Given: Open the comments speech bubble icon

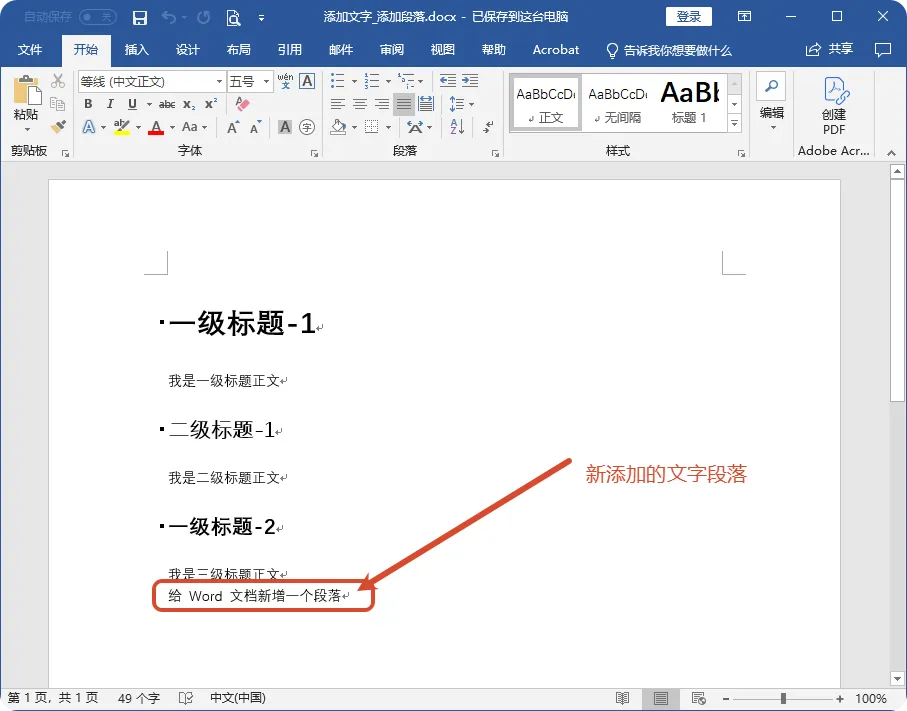Looking at the screenshot, I should click(x=882, y=50).
